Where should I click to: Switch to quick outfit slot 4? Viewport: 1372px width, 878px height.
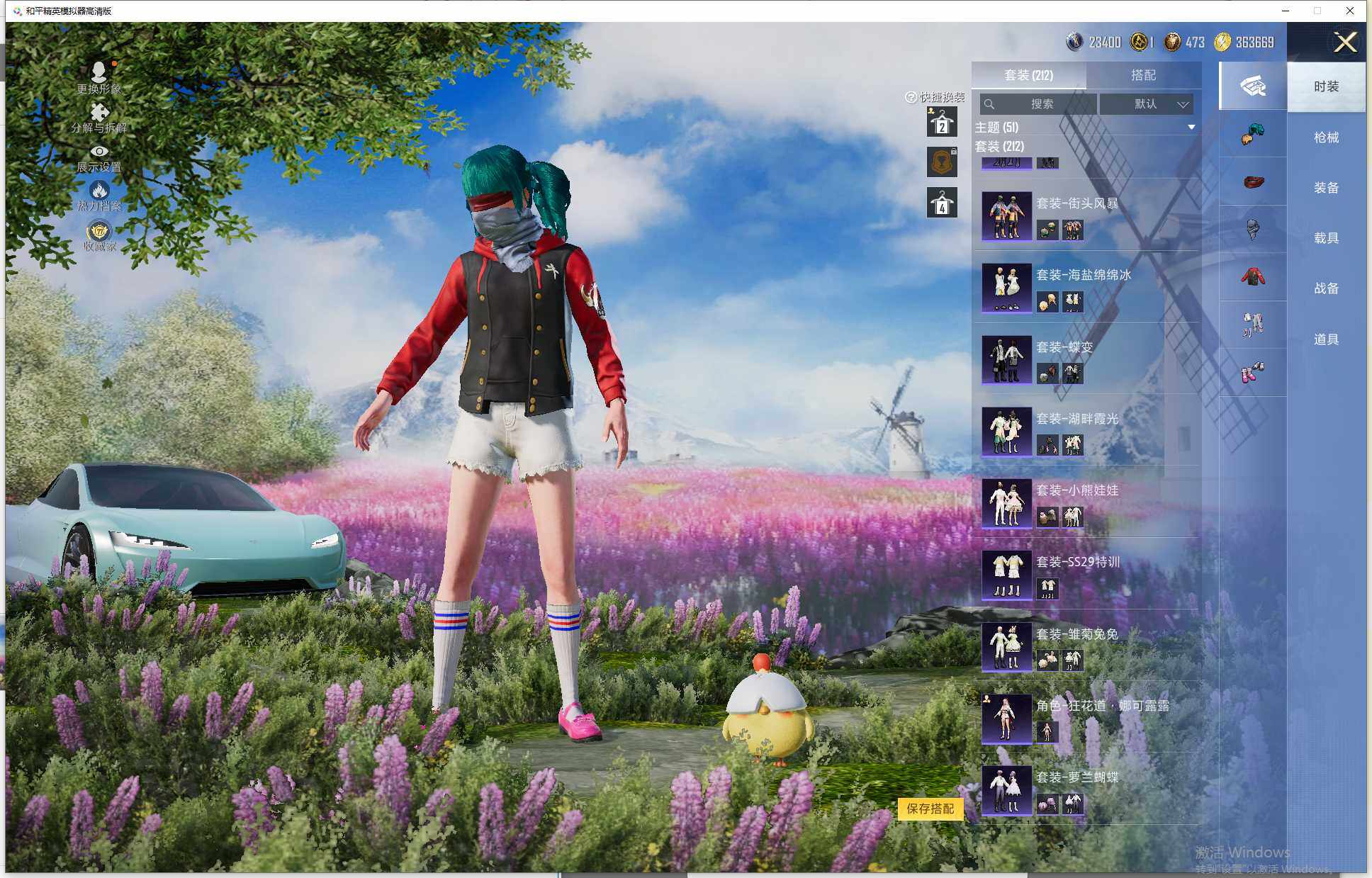click(942, 203)
